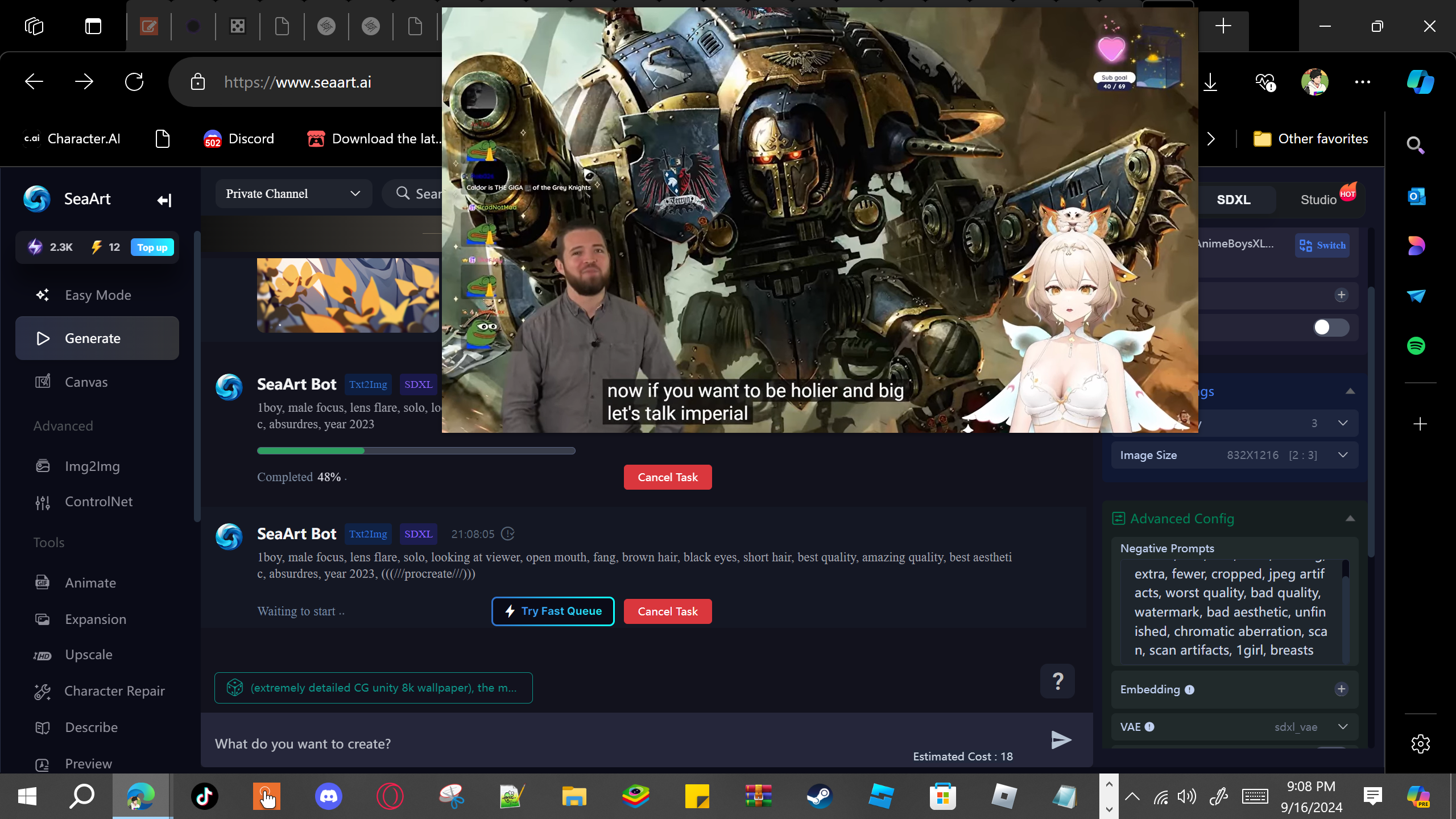Screen dimensions: 1456x819
Task: Refresh the browser page
Action: click(x=134, y=82)
